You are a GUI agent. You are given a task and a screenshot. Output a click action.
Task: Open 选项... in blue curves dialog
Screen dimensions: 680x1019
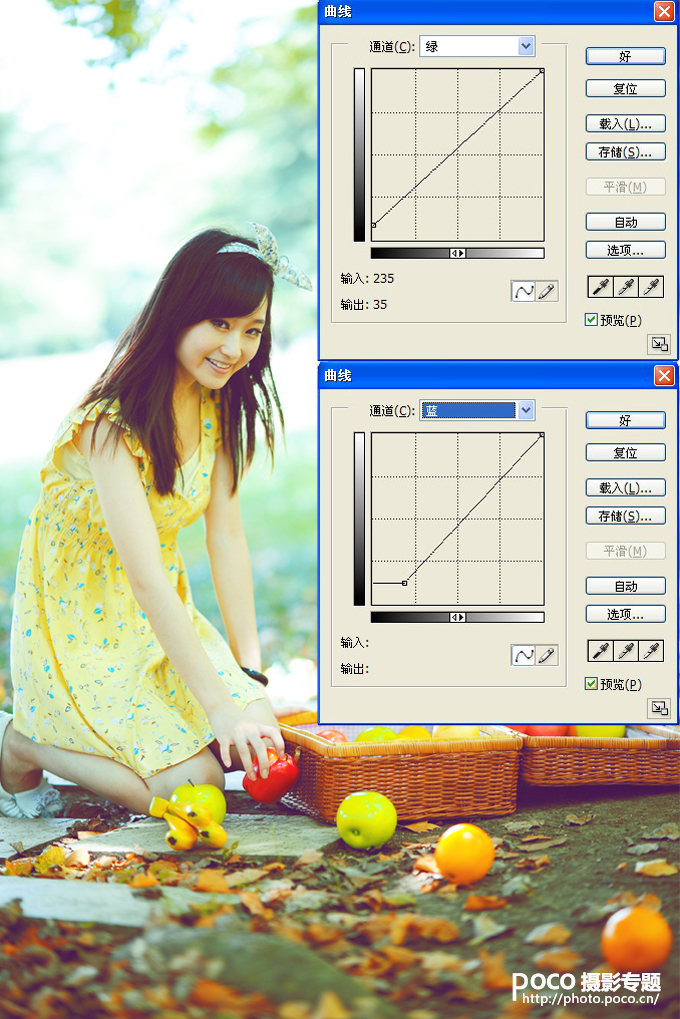point(625,614)
